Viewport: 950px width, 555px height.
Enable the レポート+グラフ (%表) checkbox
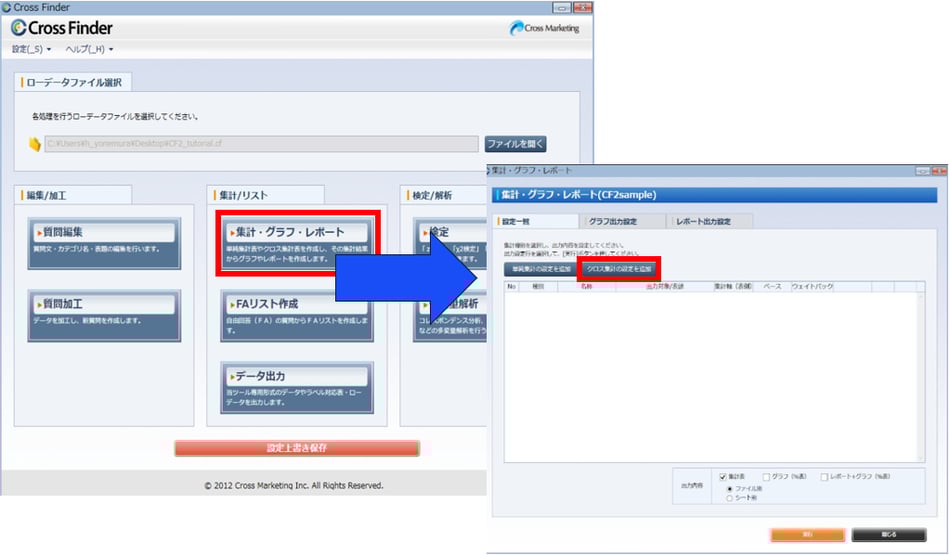tap(825, 477)
